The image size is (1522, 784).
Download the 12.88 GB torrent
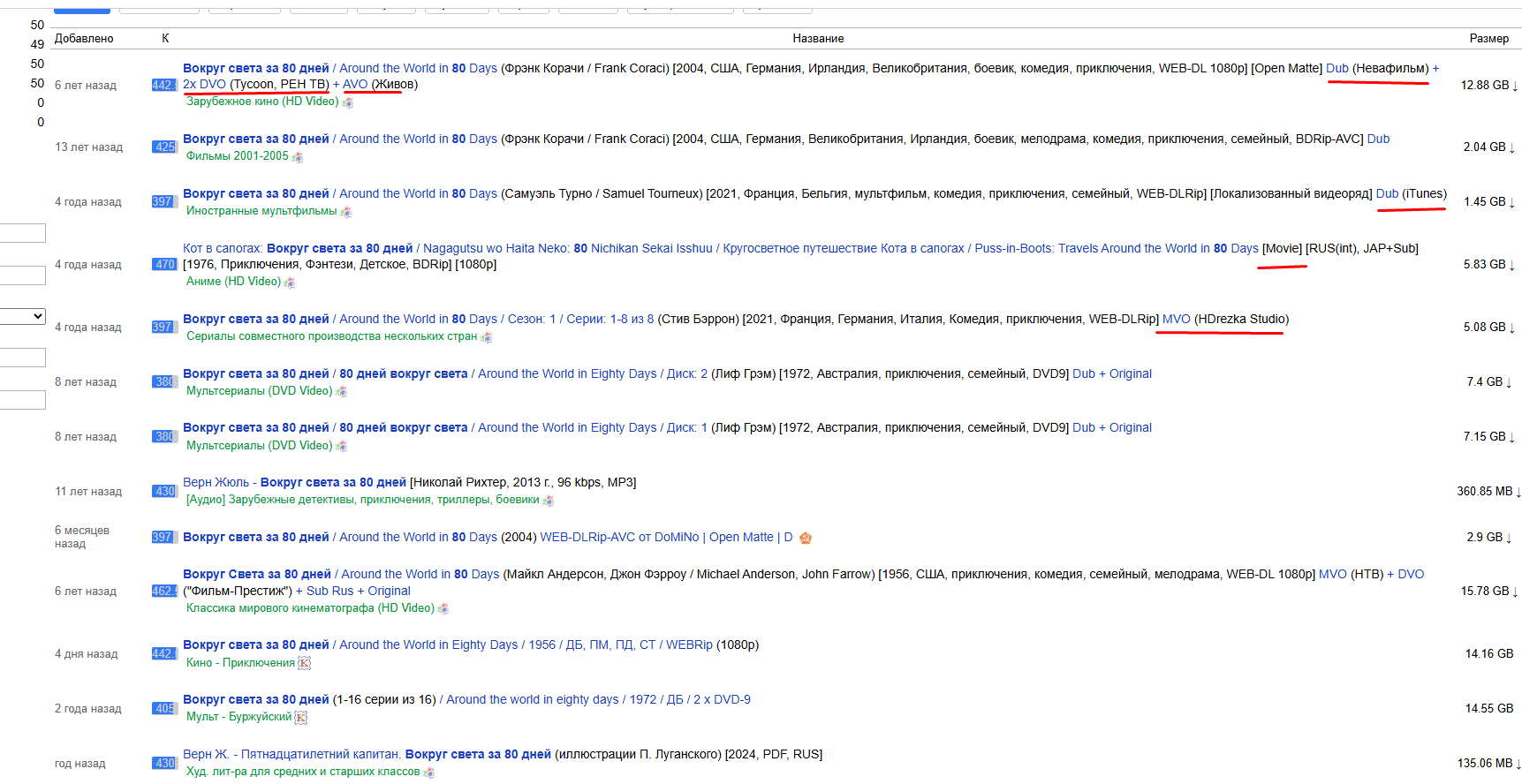tap(1489, 86)
